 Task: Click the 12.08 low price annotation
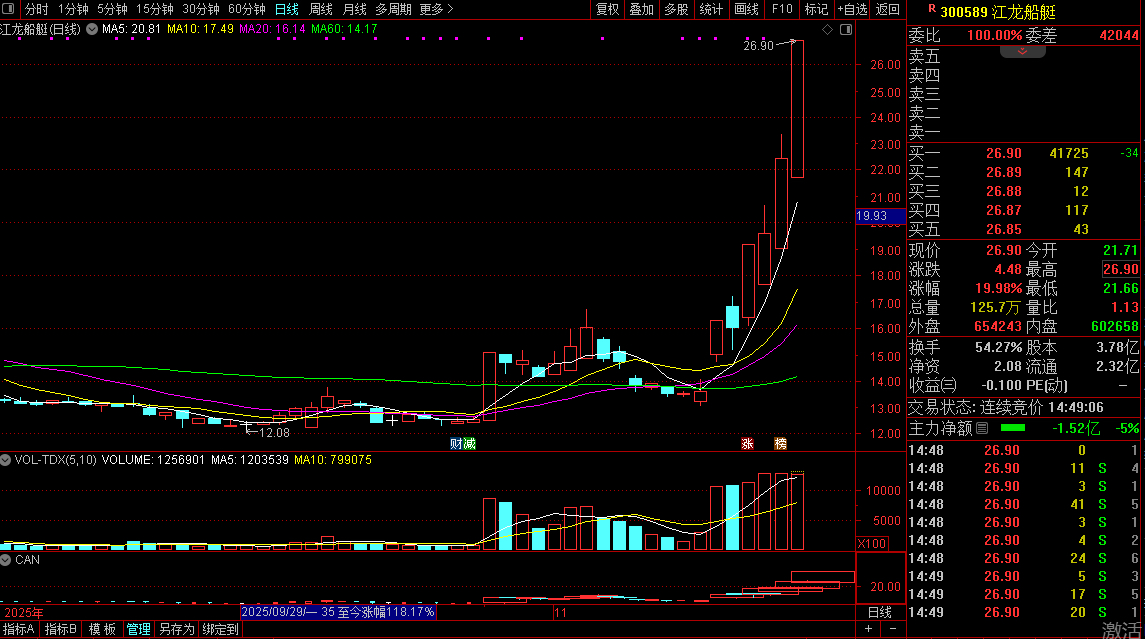[275, 433]
